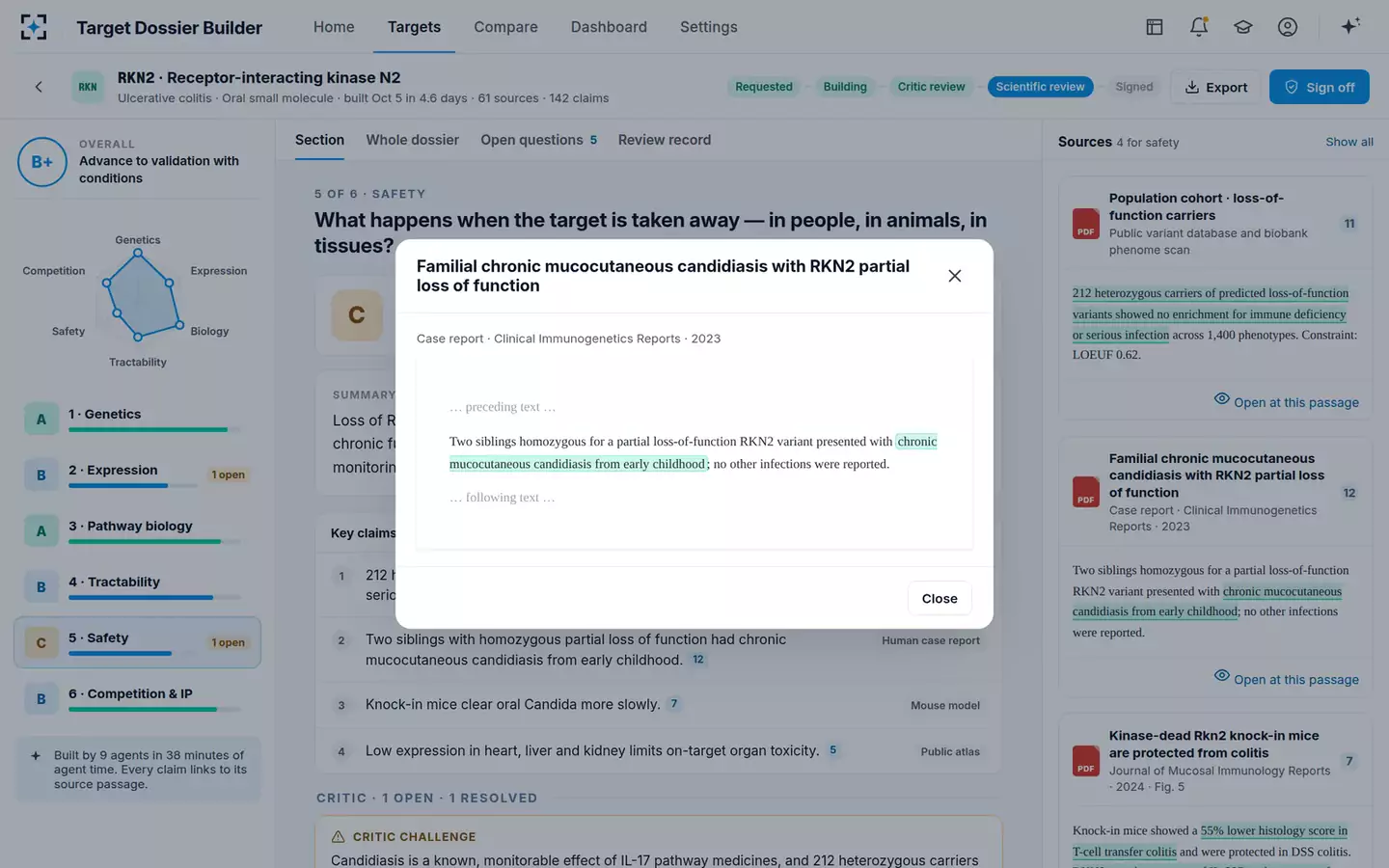Image resolution: width=1389 pixels, height=868 pixels.
Task: Click the Close button in the dialog
Action: click(940, 599)
